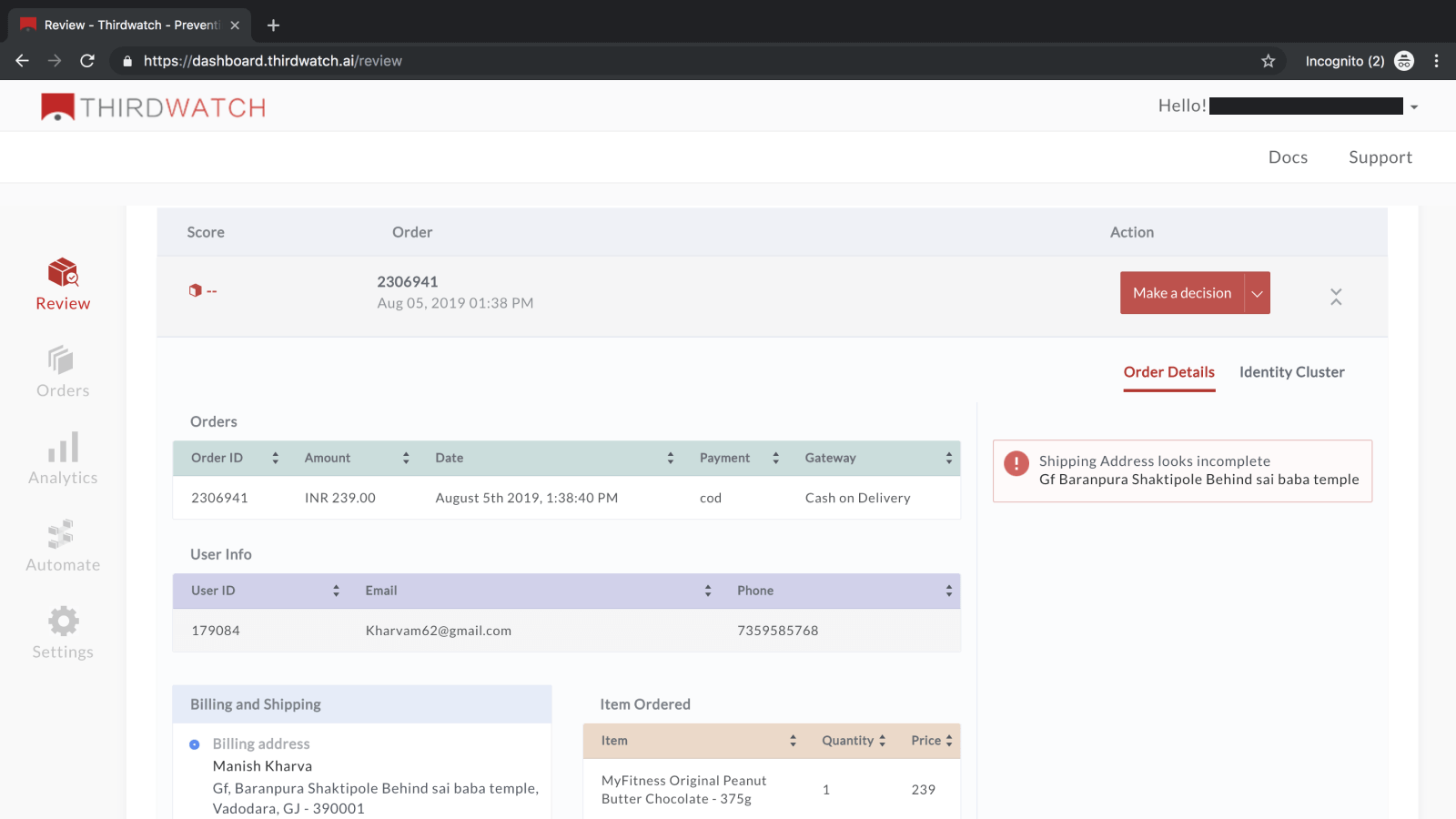This screenshot has height=819, width=1456.
Task: Click the incognito profile icon in the toolbar
Action: [1404, 61]
